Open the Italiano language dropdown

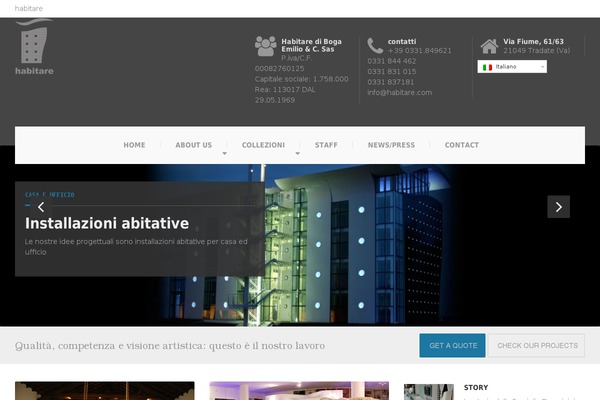click(512, 67)
